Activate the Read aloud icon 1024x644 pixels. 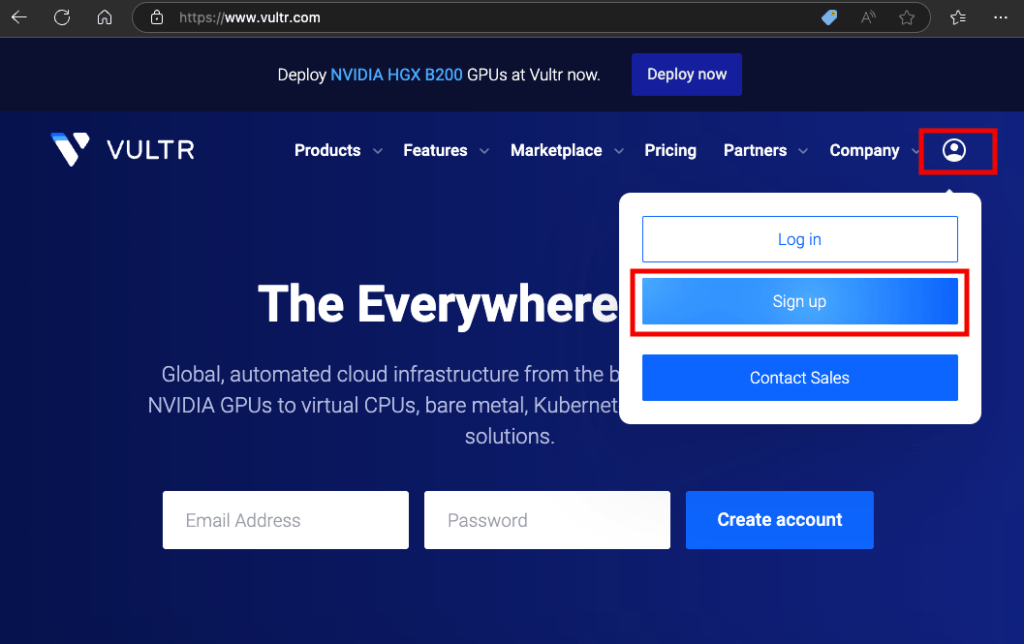[868, 17]
